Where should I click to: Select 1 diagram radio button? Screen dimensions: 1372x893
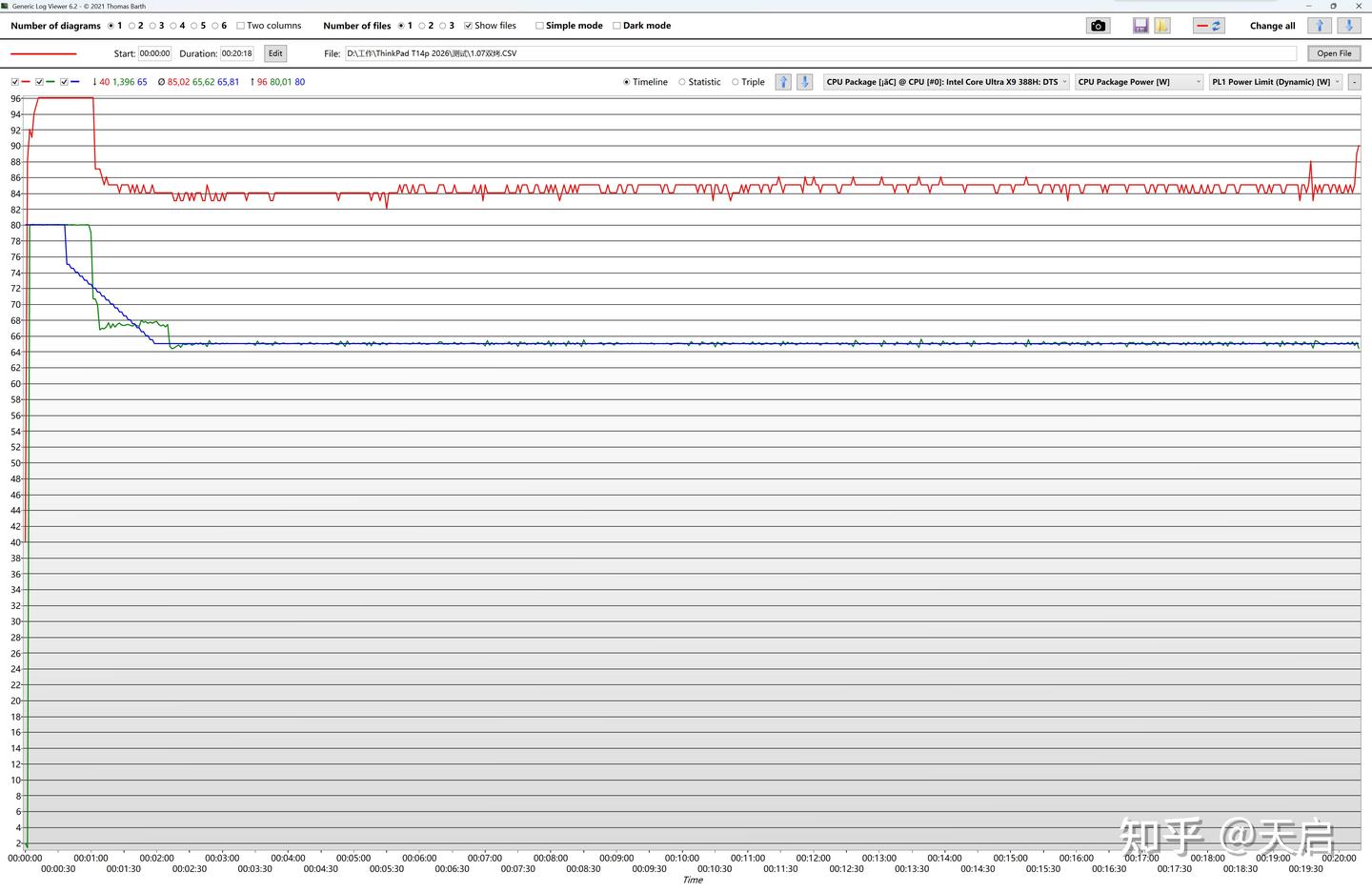coord(111,26)
